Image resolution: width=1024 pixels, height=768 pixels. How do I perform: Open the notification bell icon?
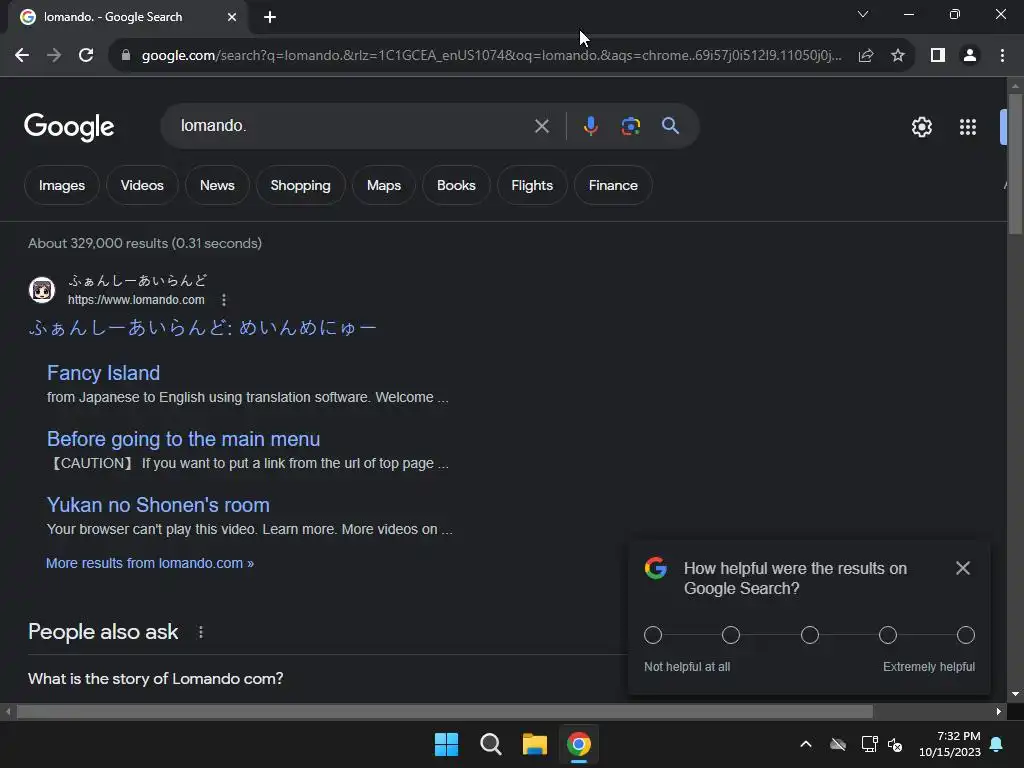(997, 744)
